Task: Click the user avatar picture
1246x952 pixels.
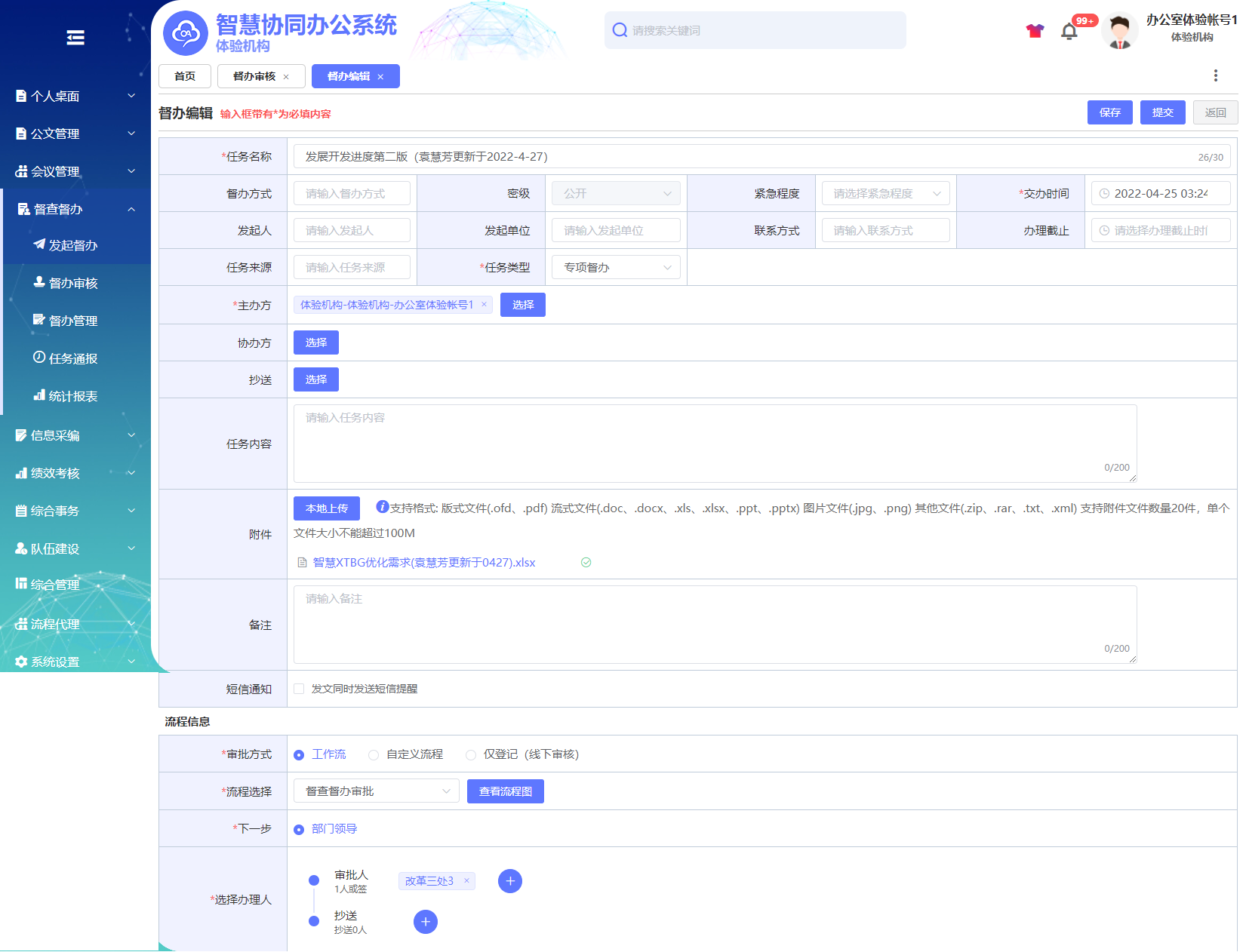Action: pyautogui.click(x=1119, y=32)
